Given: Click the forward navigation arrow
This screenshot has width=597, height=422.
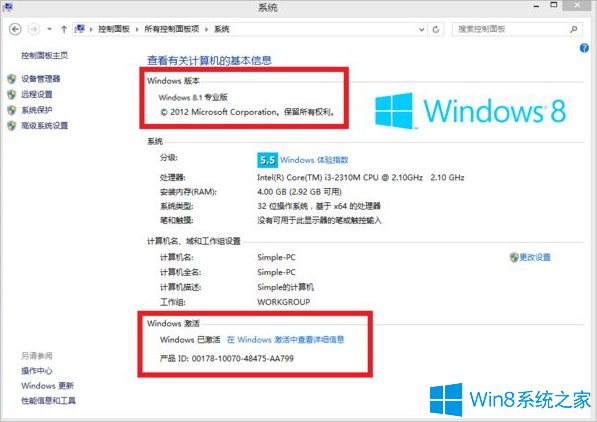Looking at the screenshot, I should 34,29.
